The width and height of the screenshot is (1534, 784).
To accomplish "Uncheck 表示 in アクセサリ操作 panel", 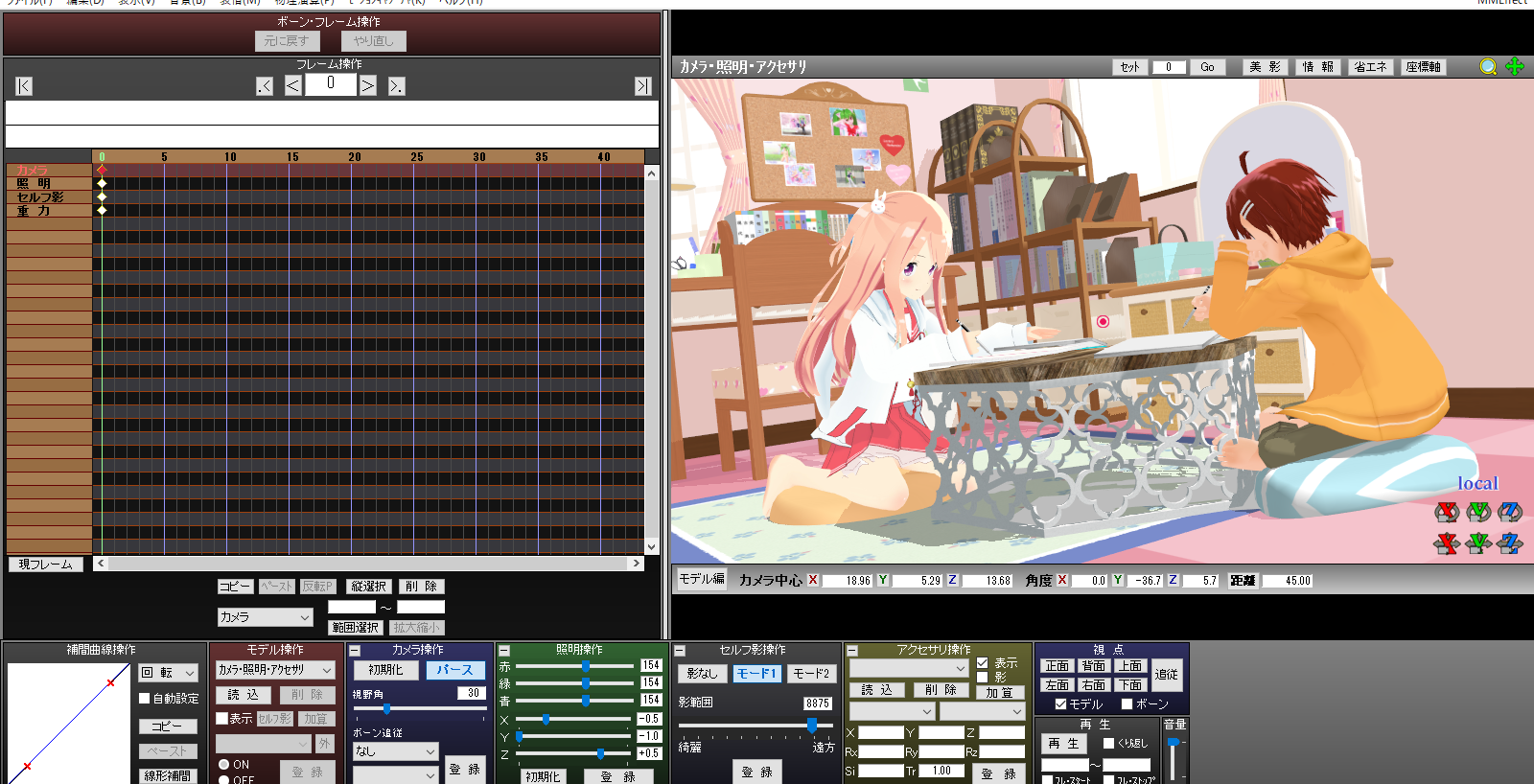I will click(982, 662).
